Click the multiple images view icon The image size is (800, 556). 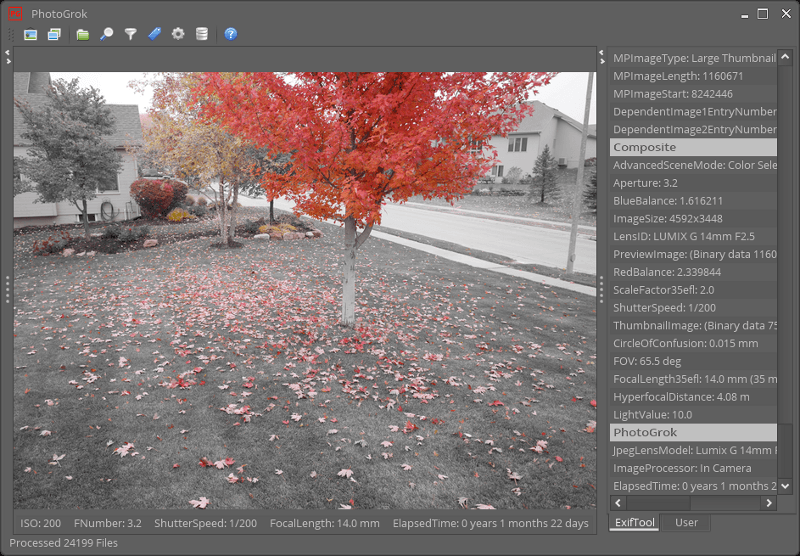point(54,34)
